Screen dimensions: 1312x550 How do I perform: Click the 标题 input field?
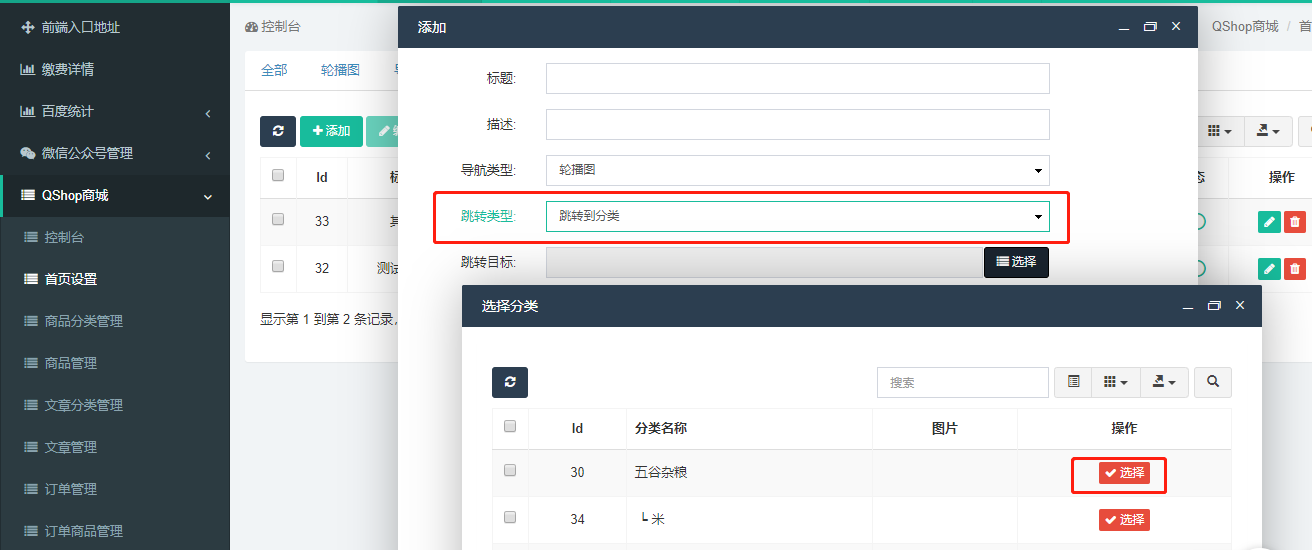tap(797, 78)
